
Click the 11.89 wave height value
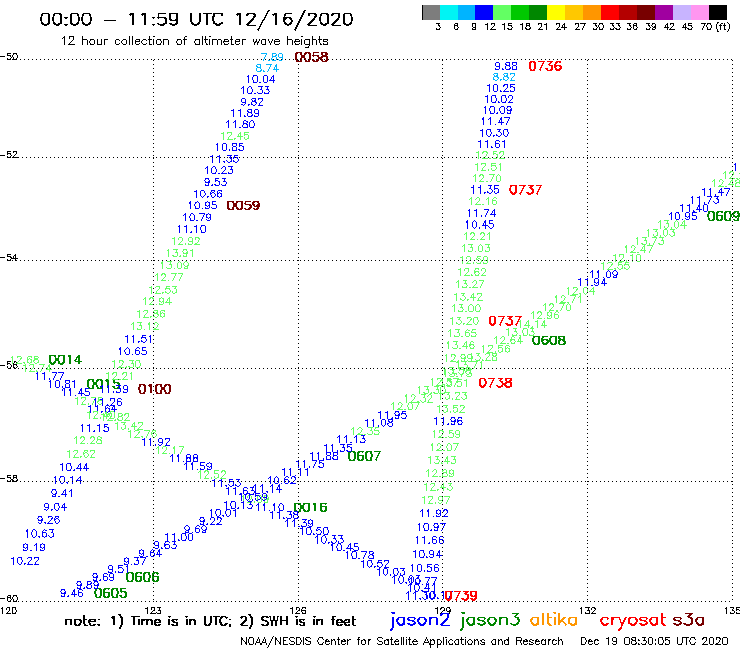pos(245,113)
